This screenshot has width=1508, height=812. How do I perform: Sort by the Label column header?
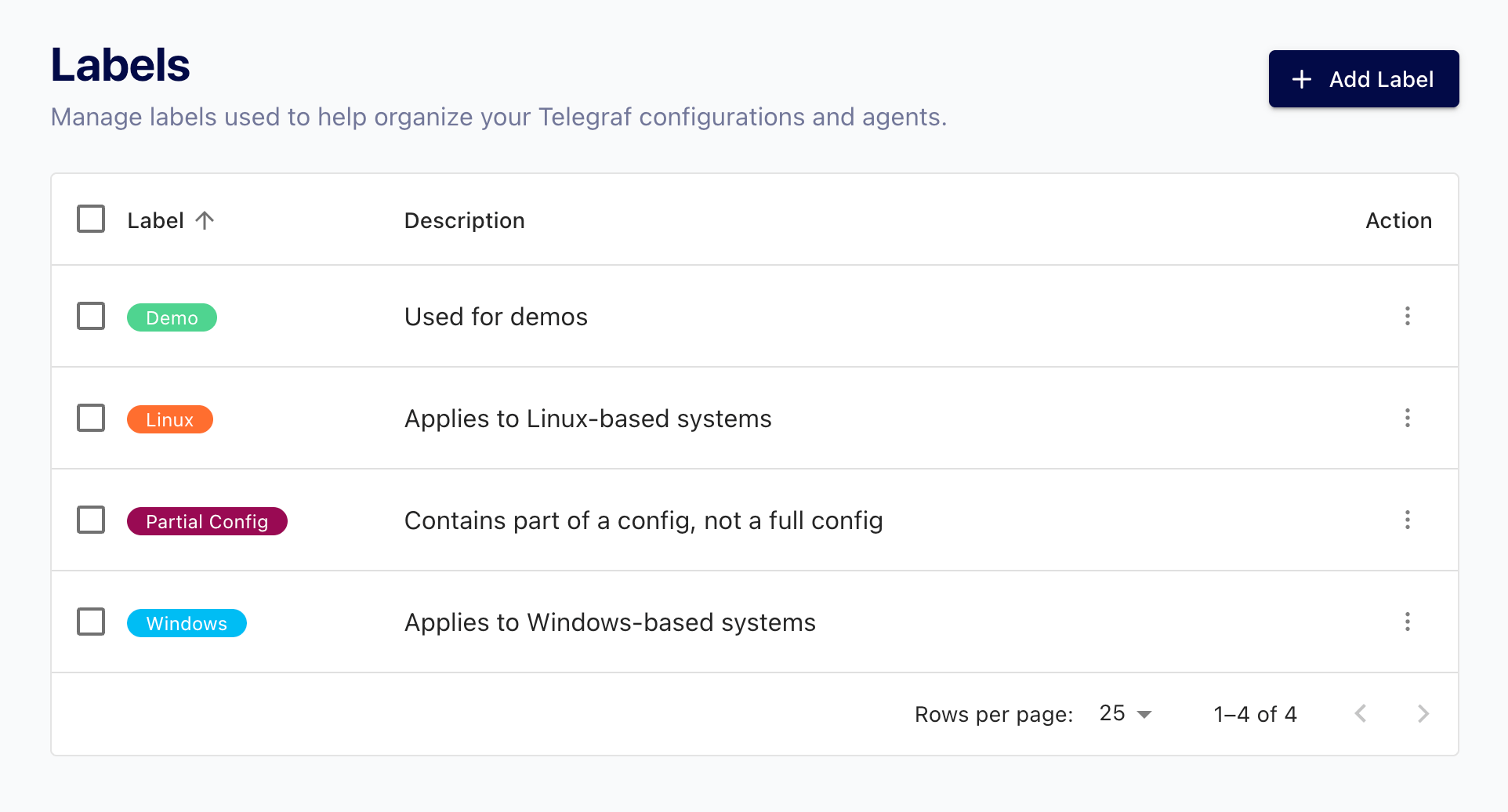pos(155,220)
